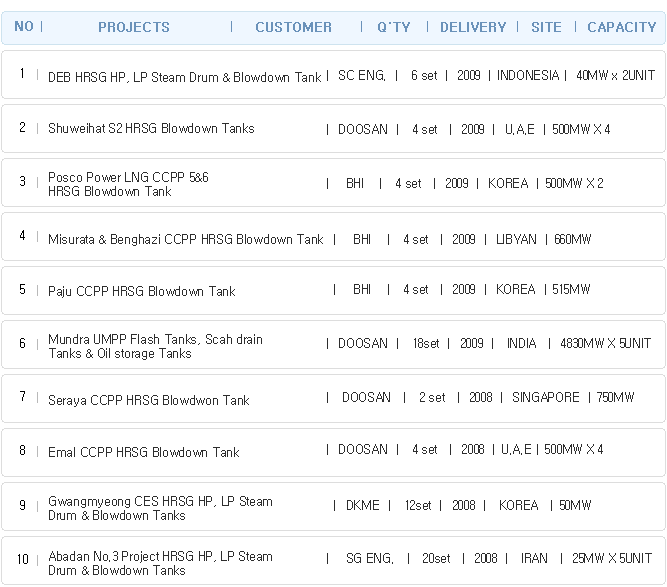Click the CUSTOMER column header
The width and height of the screenshot is (667, 587).
(x=294, y=27)
